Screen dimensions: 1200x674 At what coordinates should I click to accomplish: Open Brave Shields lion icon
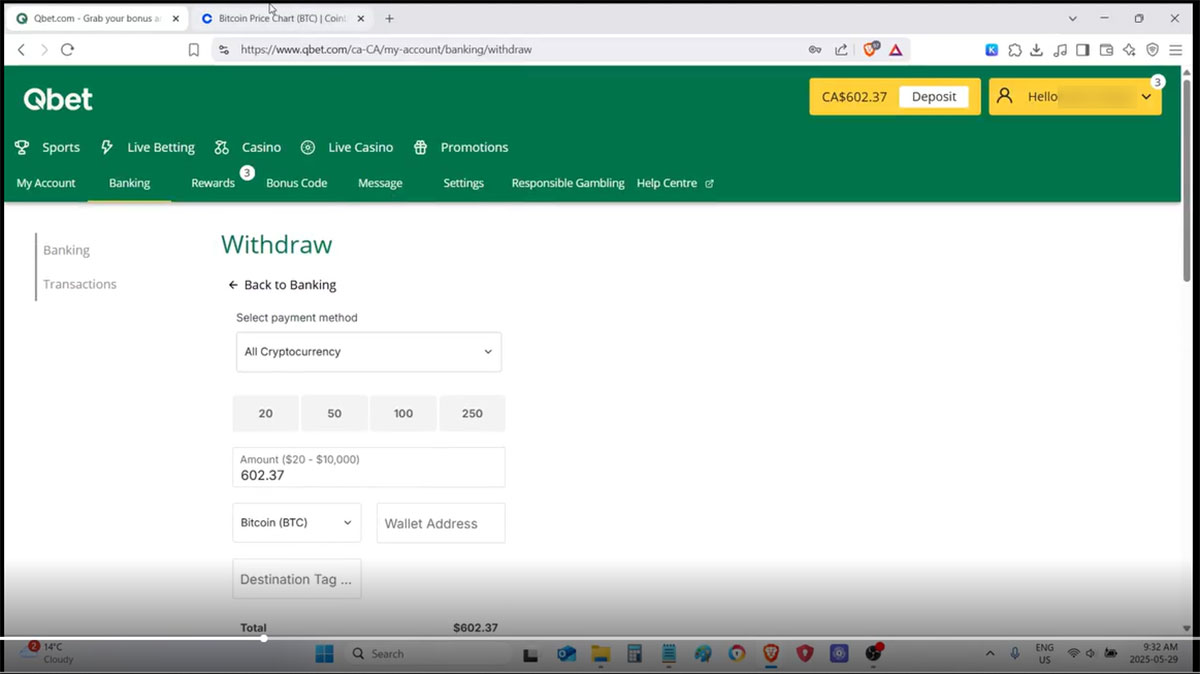point(871,49)
